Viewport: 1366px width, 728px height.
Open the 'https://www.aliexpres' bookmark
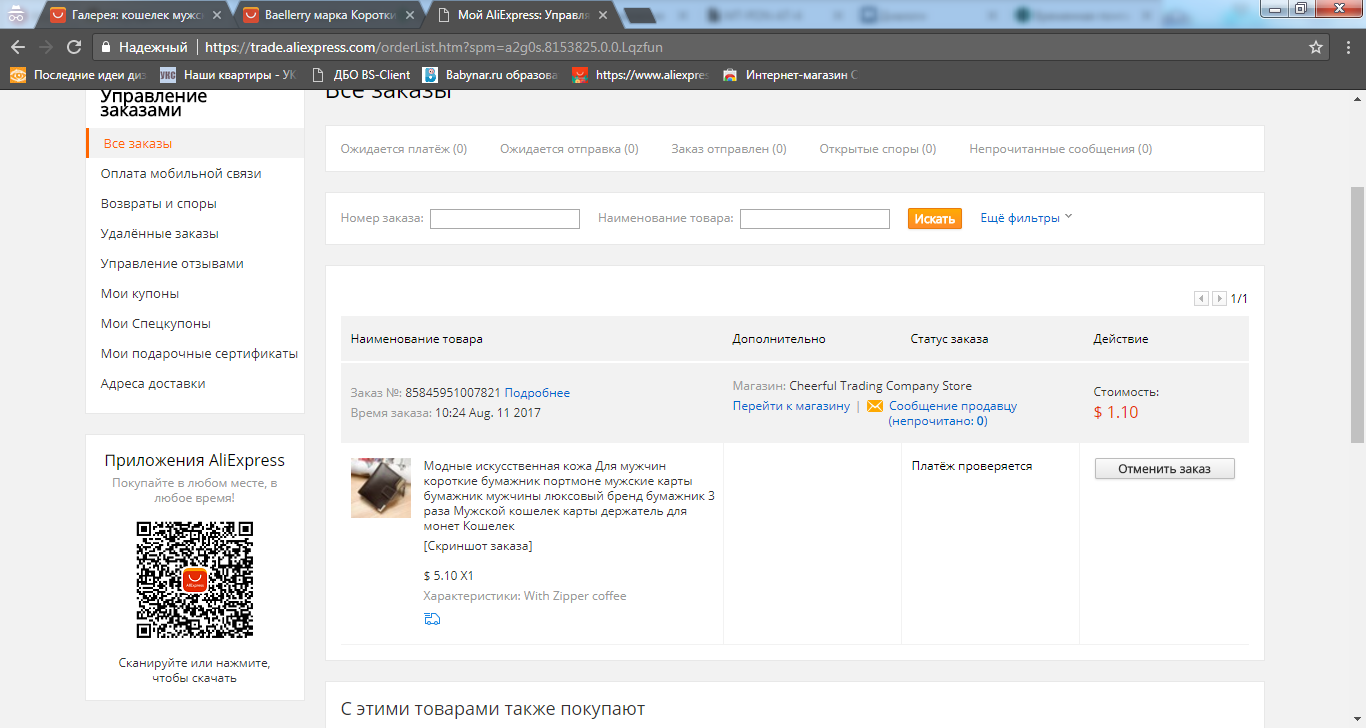(640, 75)
